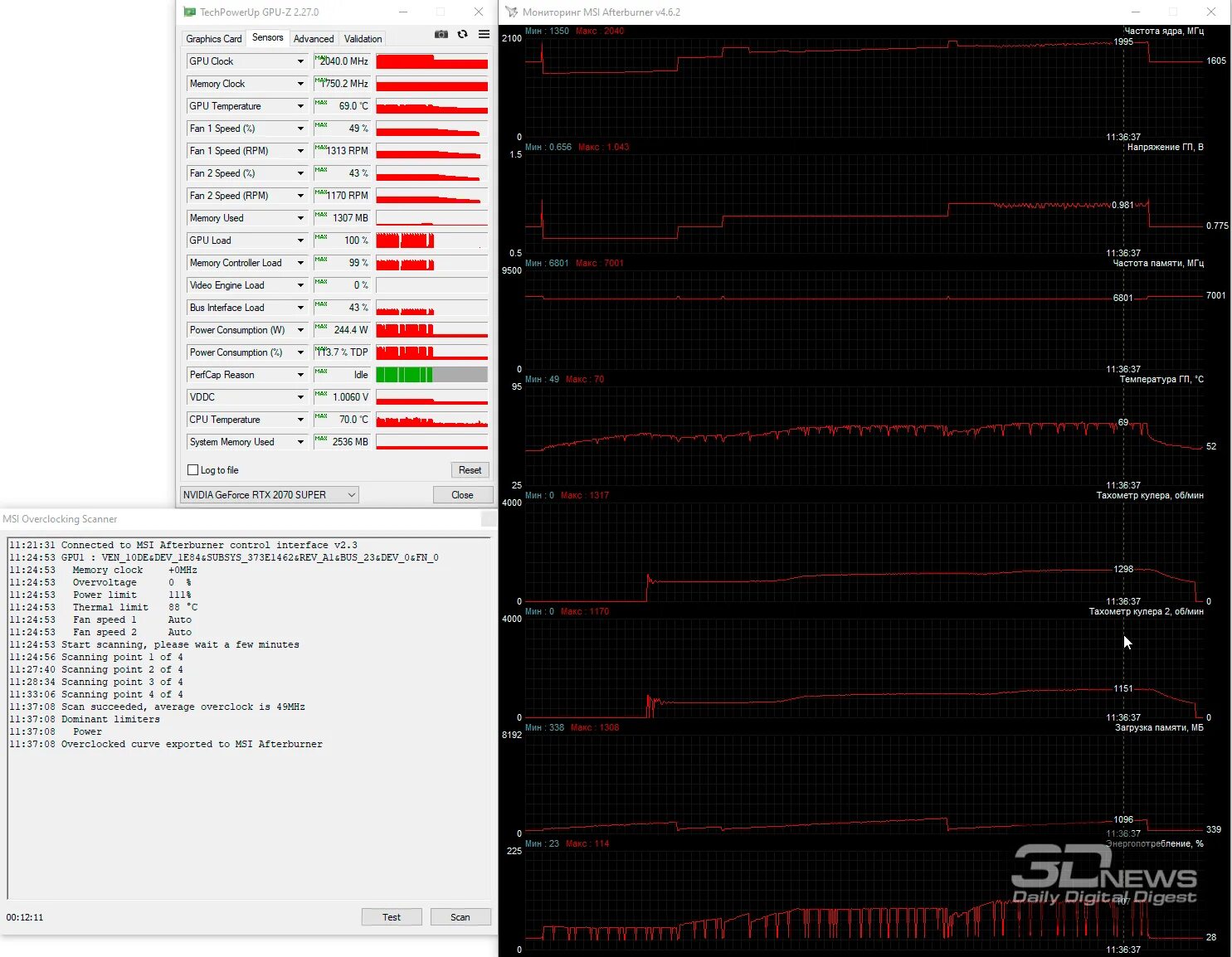
Task: Click the GPU-Z app icon in title bar
Action: coord(189,12)
